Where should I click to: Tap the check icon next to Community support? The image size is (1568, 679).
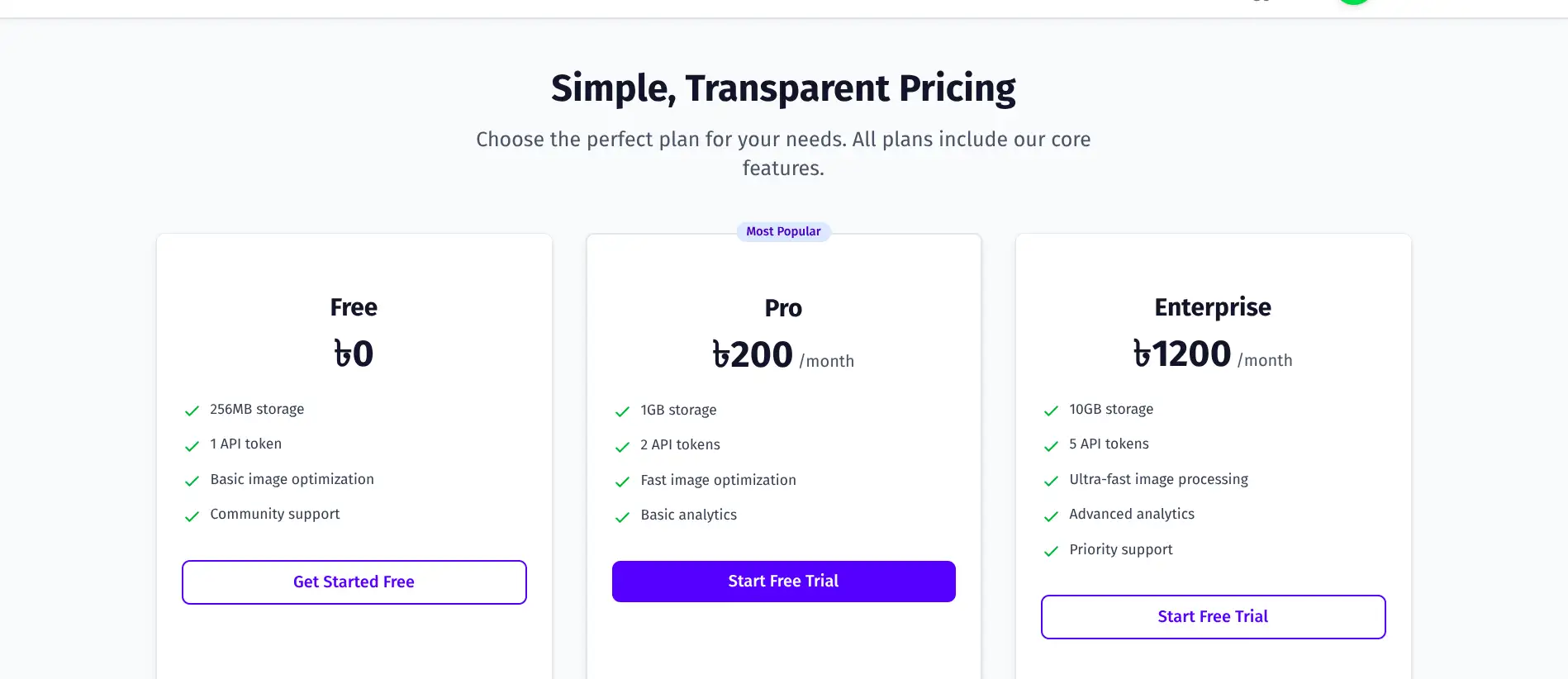(x=192, y=516)
